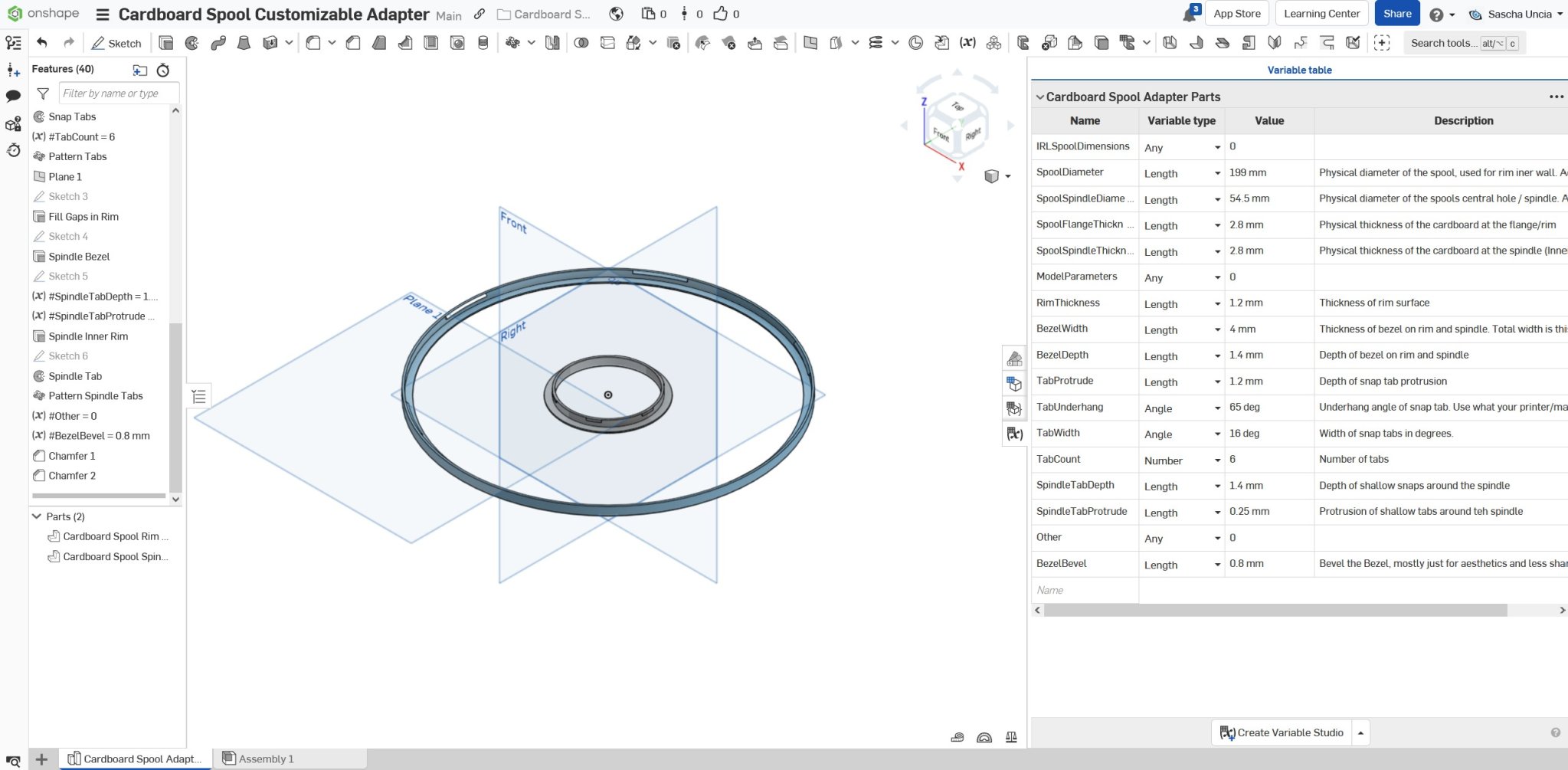Toggle the variable table side panel
This screenshot has height=770, width=1568.
coord(1014,434)
